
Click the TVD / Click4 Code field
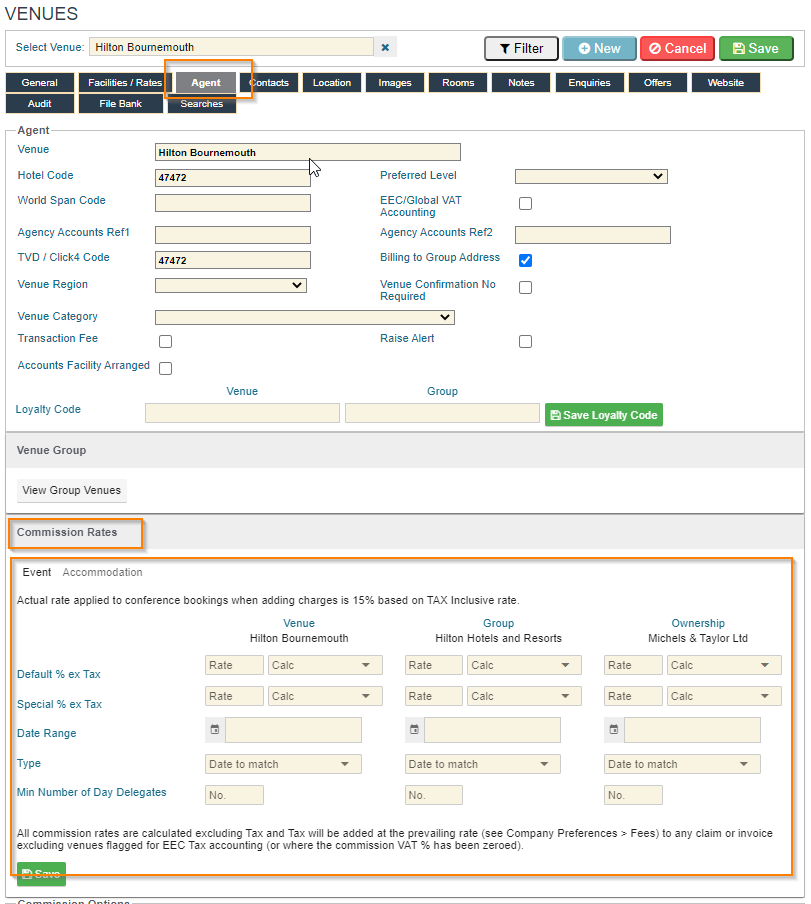click(x=233, y=260)
